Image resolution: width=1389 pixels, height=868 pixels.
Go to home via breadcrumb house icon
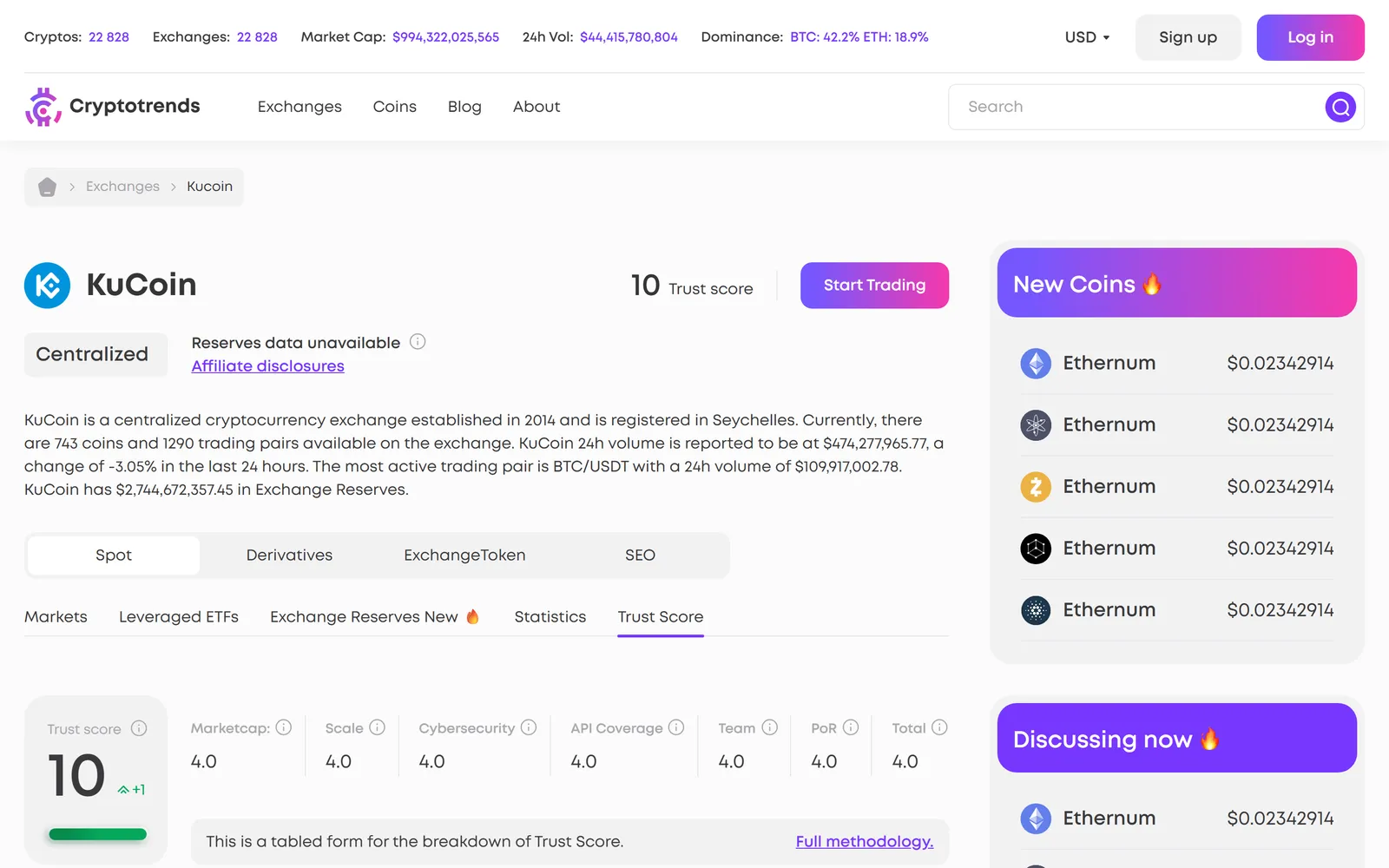(48, 187)
